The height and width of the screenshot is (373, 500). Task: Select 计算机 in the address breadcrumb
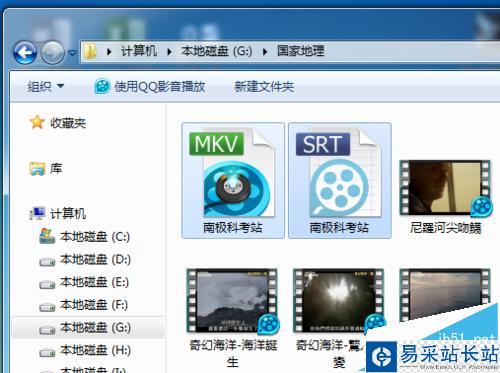click(x=139, y=51)
